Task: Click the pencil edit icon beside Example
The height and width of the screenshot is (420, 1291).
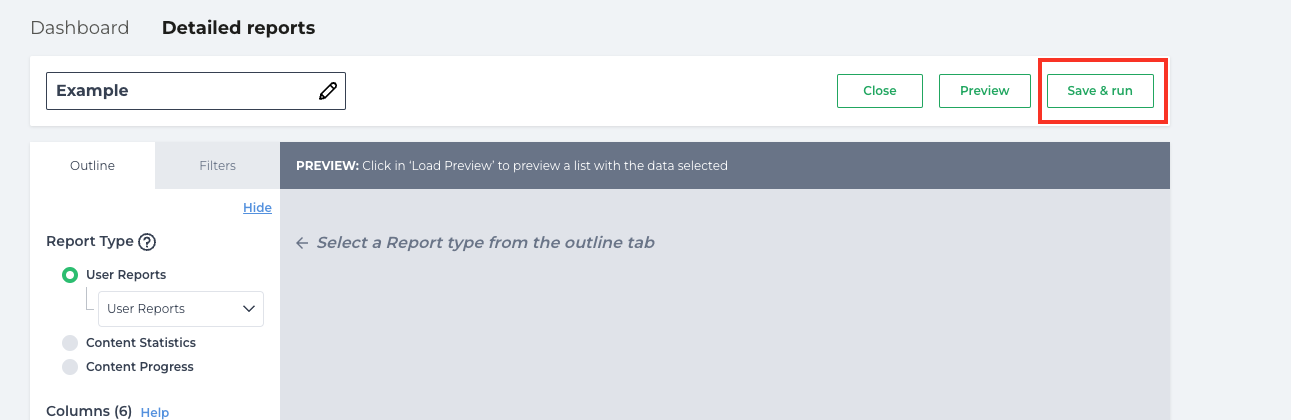Action: click(328, 91)
